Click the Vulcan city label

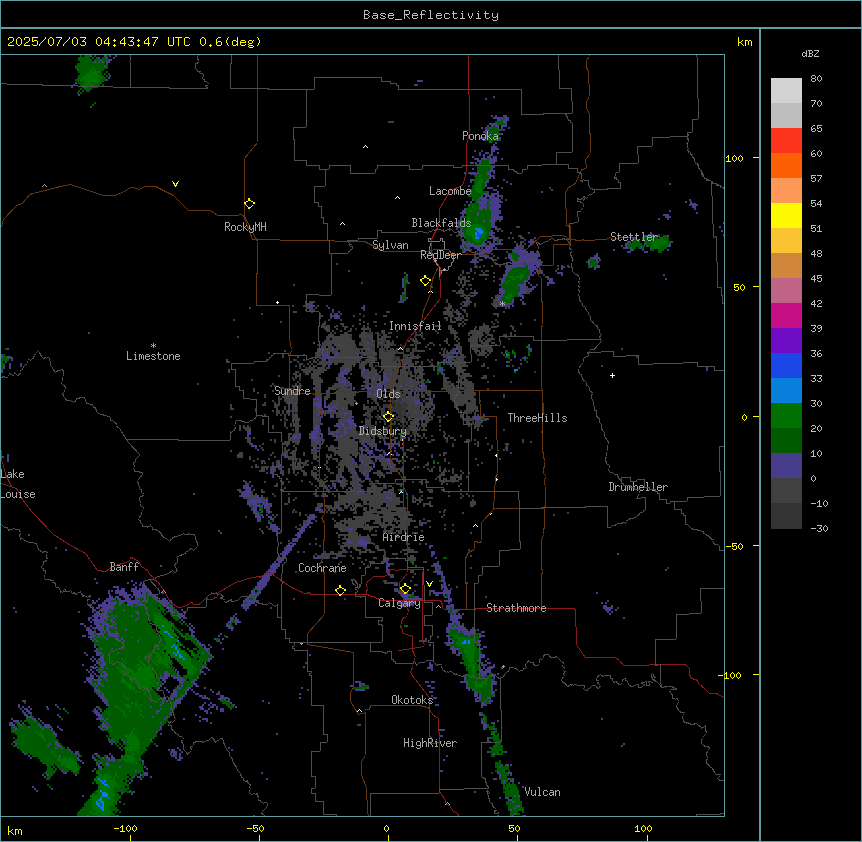542,792
